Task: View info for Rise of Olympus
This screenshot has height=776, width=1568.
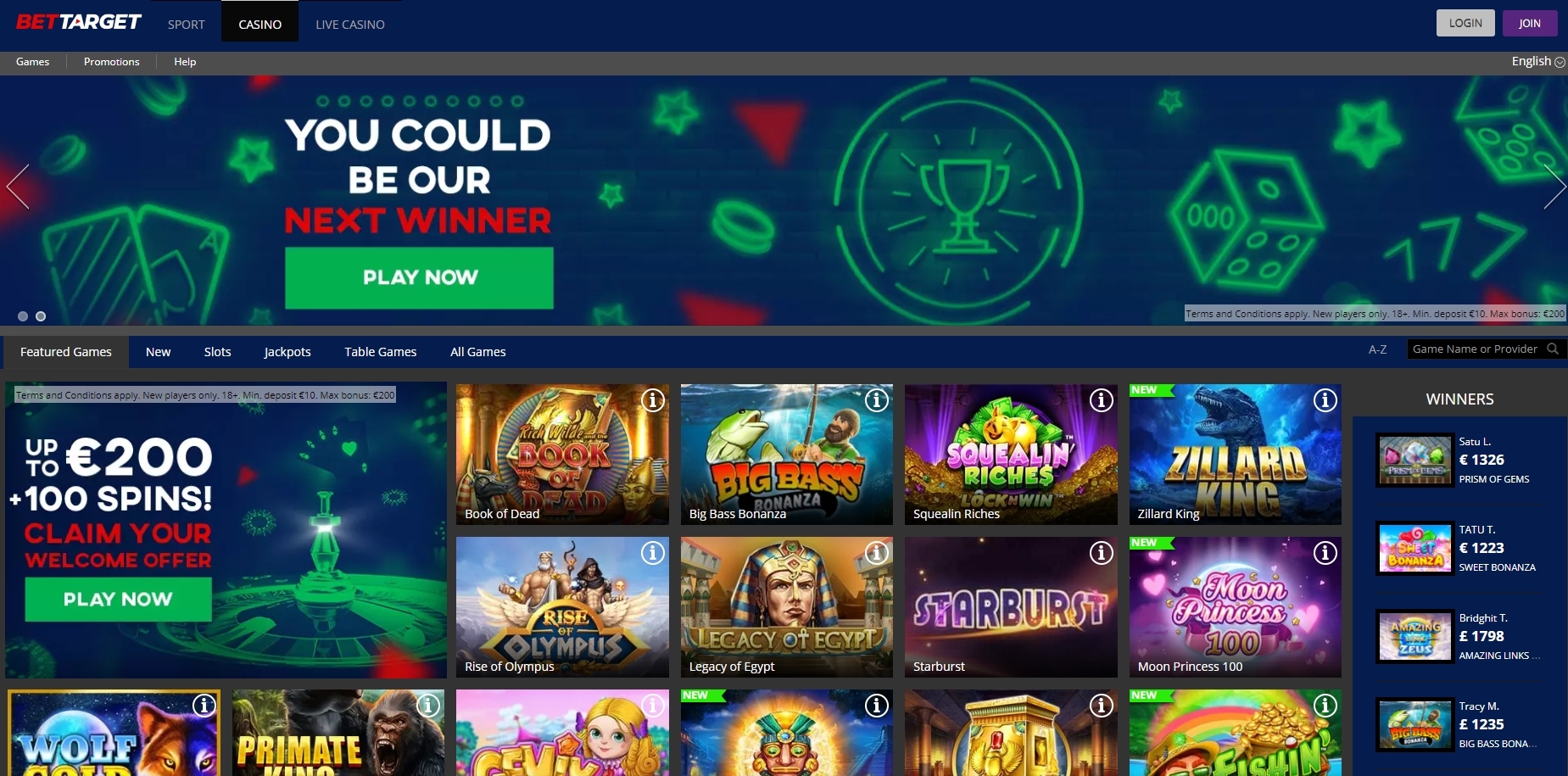Action: coord(653,553)
